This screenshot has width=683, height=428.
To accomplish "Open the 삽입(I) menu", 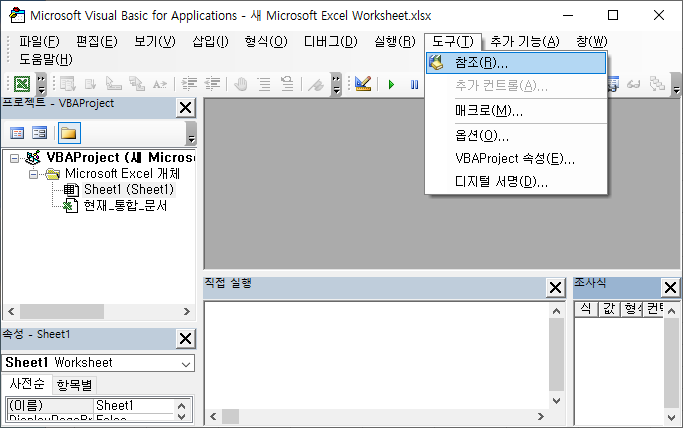I will [x=210, y=41].
